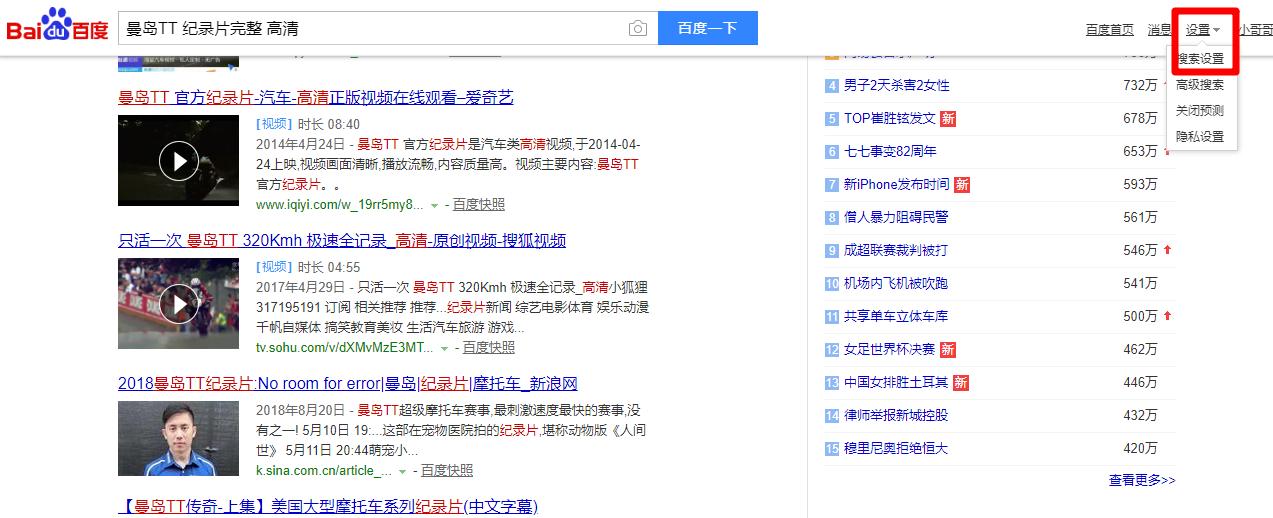Open 曼岛TT传奇-上集 result title

328,507
